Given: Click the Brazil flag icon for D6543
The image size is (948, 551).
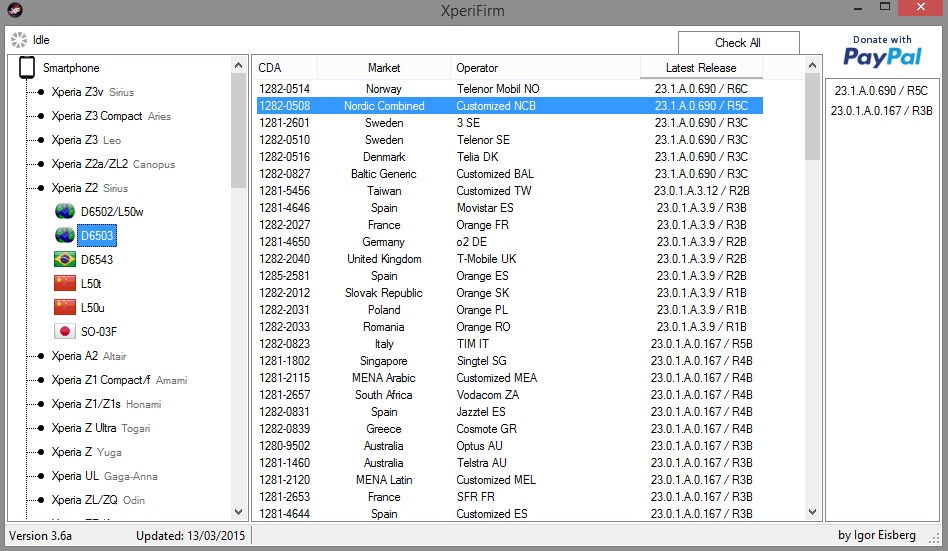Looking at the screenshot, I should tap(65, 259).
